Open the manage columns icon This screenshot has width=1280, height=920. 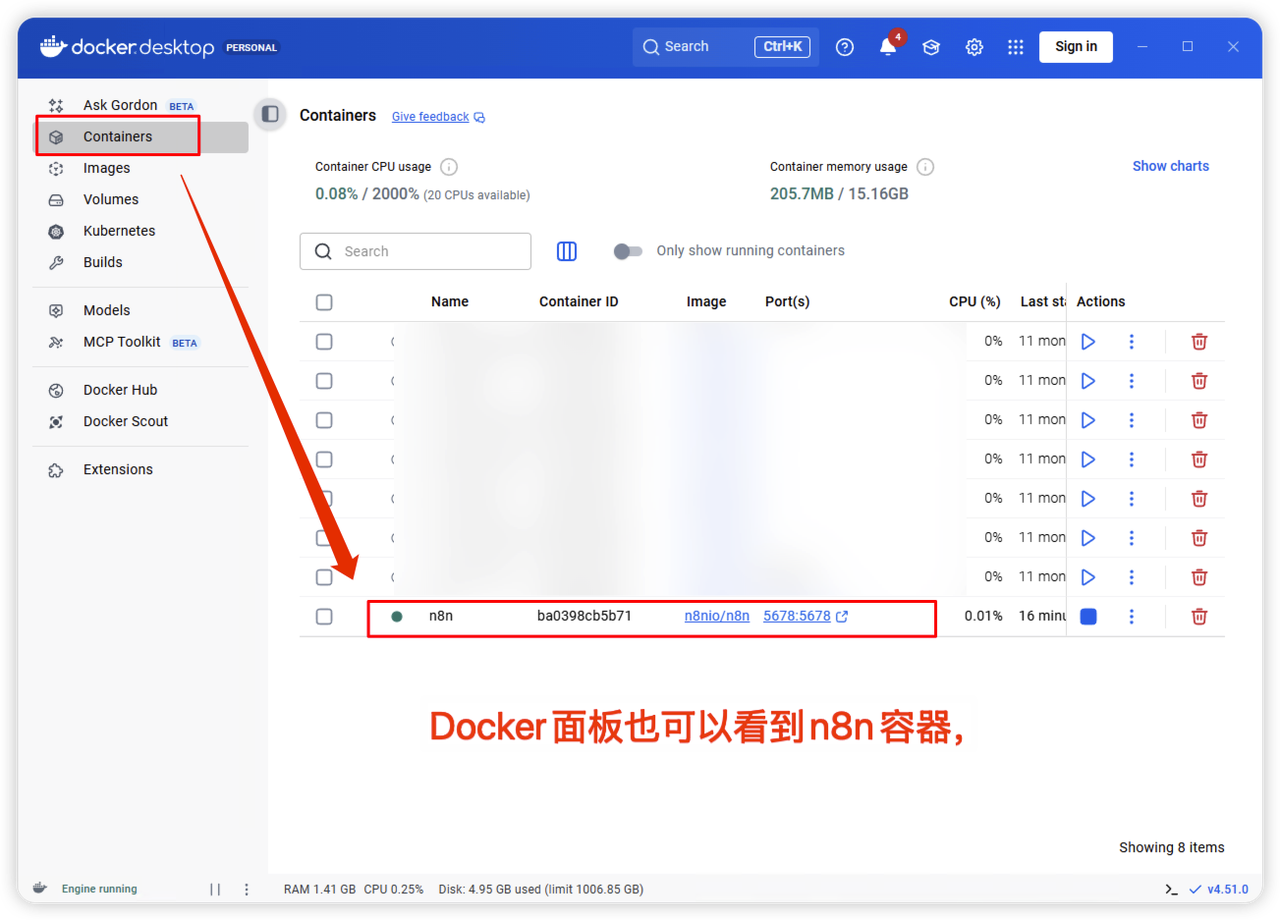(567, 251)
